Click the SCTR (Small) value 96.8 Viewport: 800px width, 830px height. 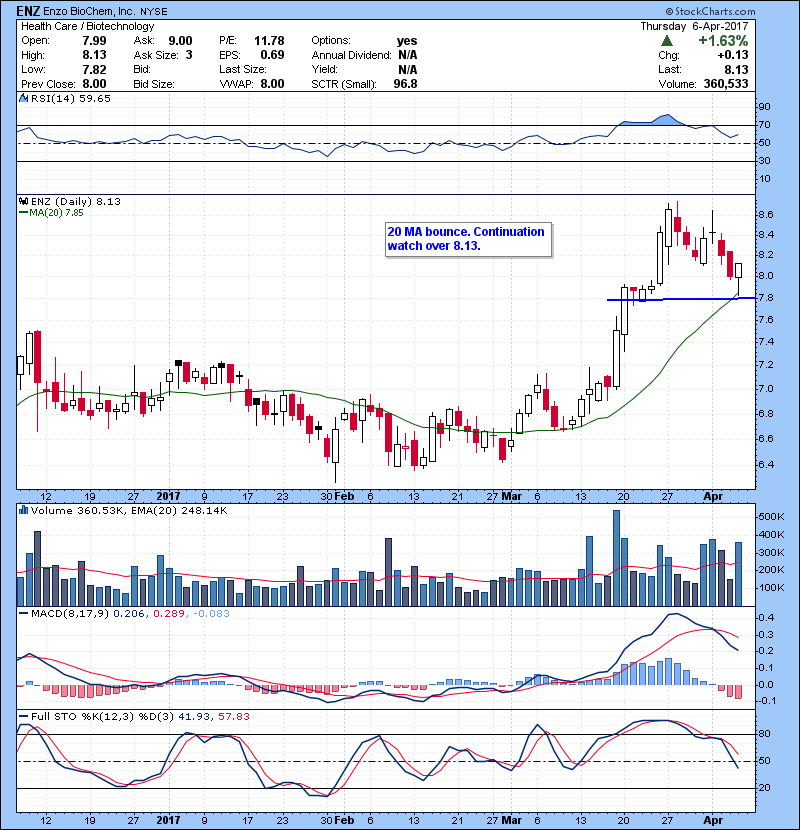406,84
